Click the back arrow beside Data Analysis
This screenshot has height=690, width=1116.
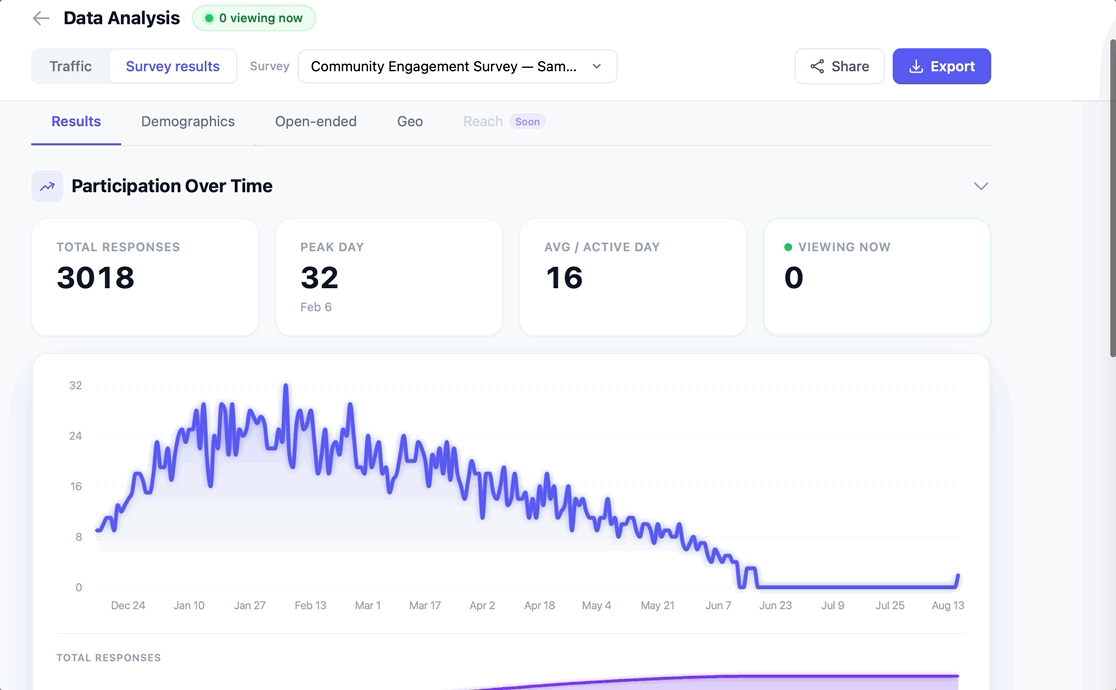[41, 19]
